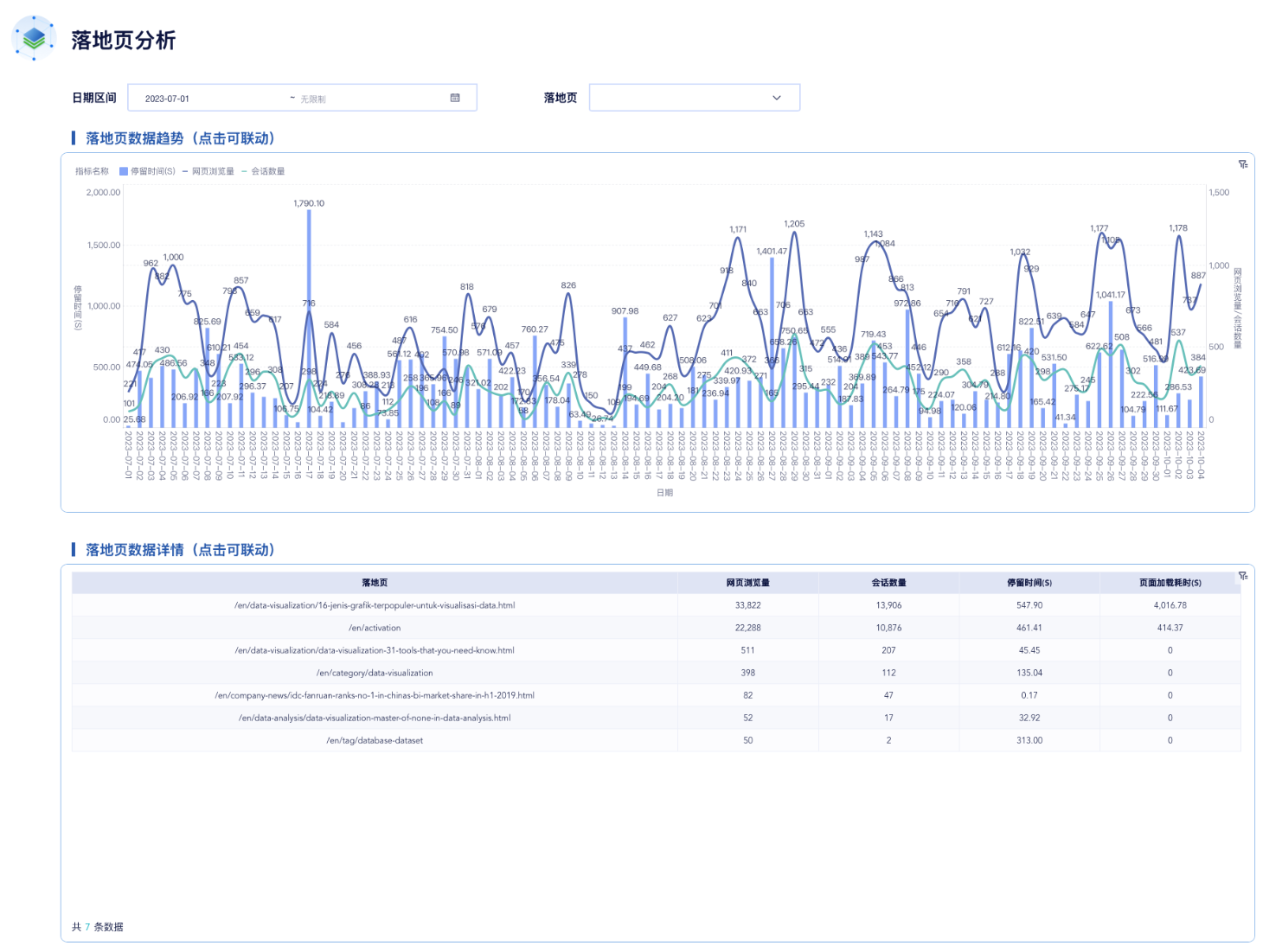Click the layered-stack dashboard logo icon

click(34, 38)
